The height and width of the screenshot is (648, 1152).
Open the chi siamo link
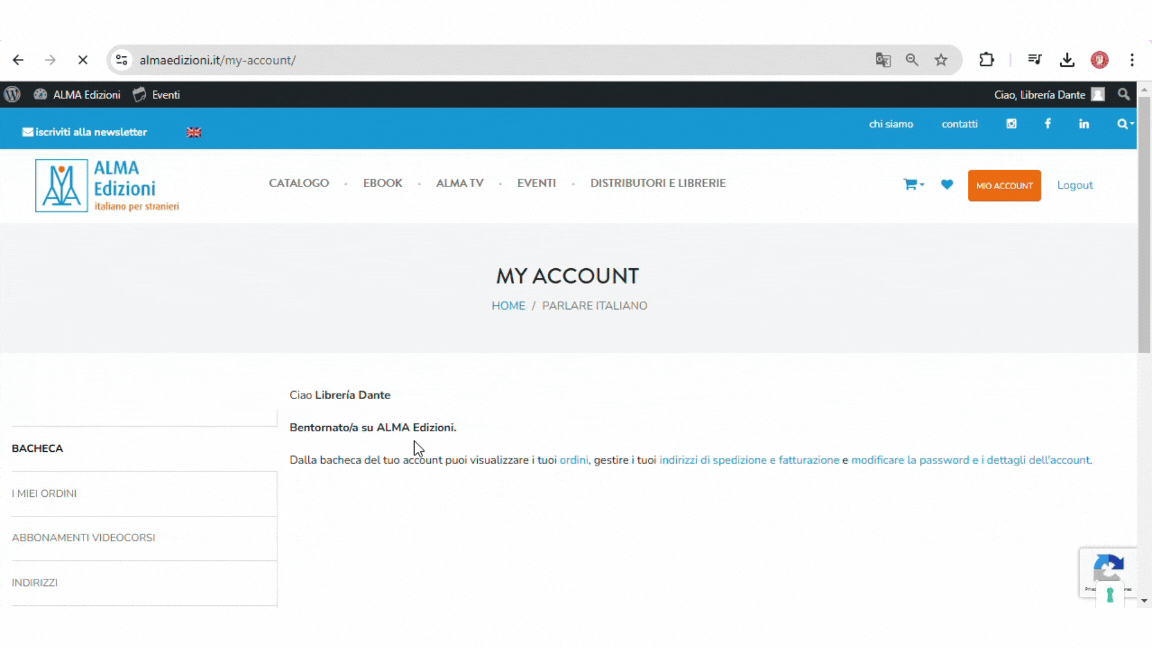891,124
